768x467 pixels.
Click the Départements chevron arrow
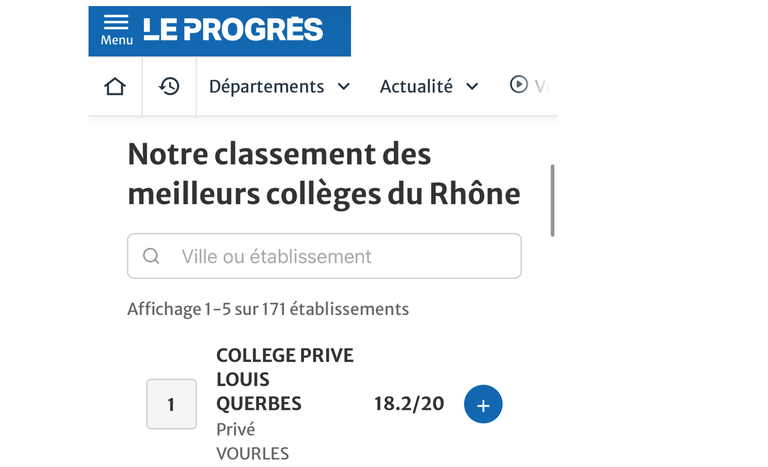click(x=344, y=87)
